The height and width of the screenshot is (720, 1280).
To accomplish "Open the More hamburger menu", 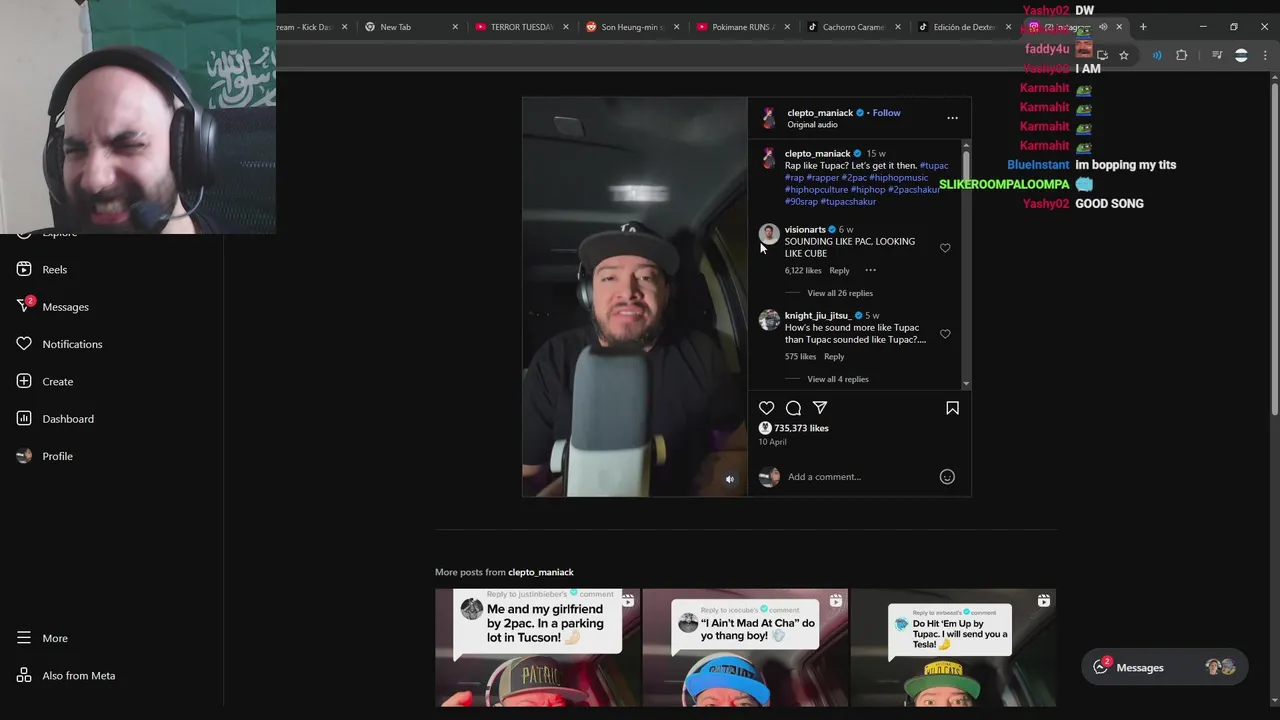I will (x=42, y=638).
